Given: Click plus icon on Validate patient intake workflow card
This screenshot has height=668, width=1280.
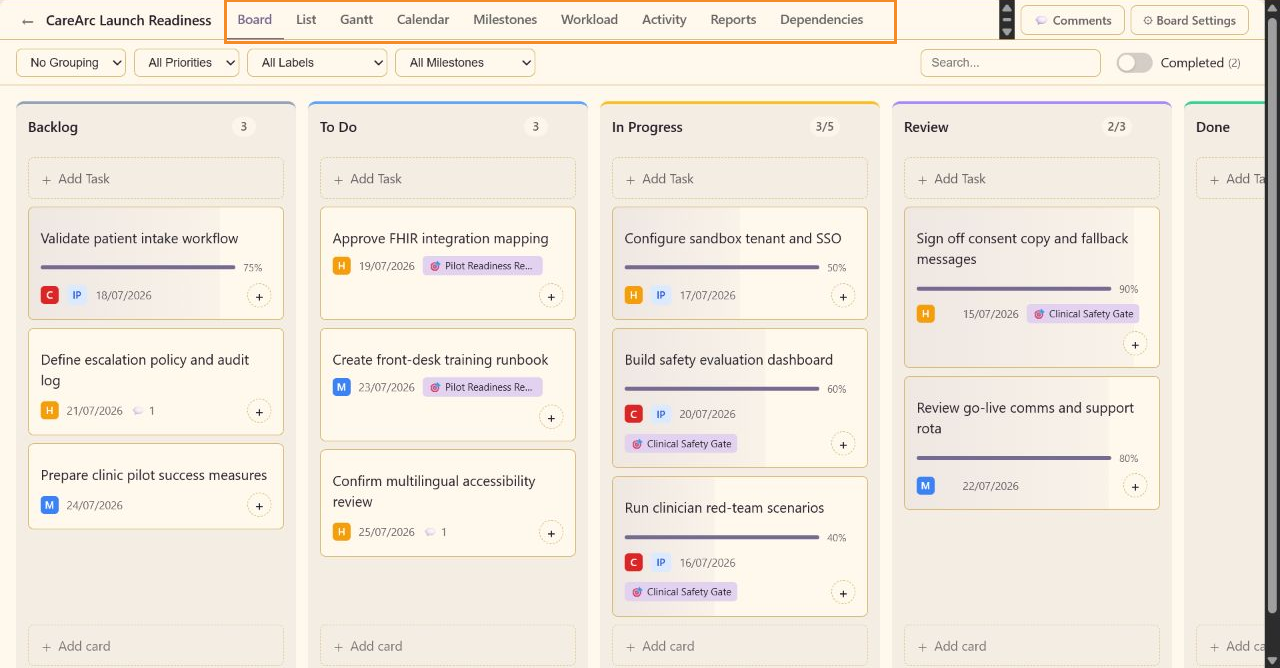Looking at the screenshot, I should [259, 296].
